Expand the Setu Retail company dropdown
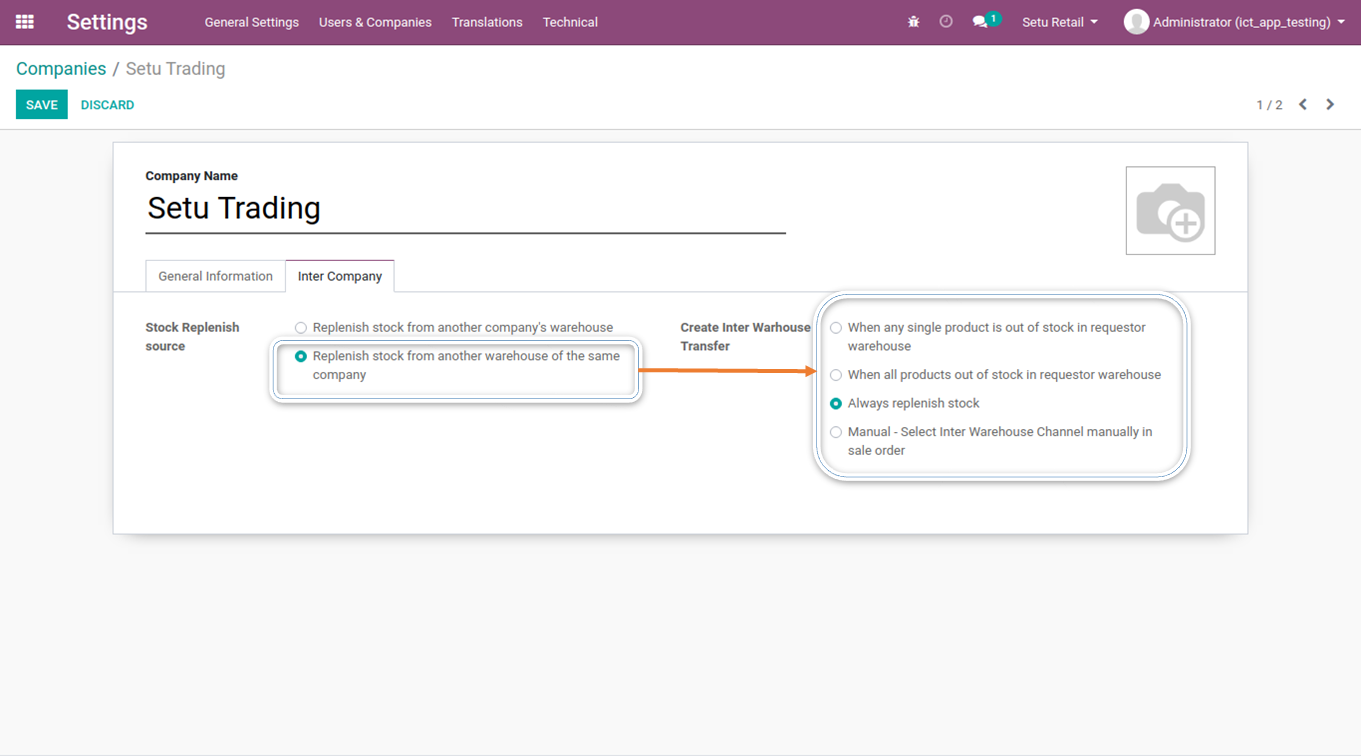This screenshot has height=756, width=1361. click(x=1060, y=22)
